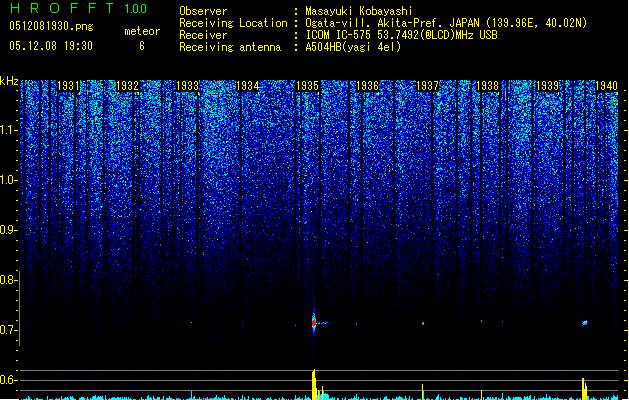Image resolution: width=629 pixels, height=400 pixels.
Task: Click the thin yellow spike under 1937
Action: [x=422, y=392]
